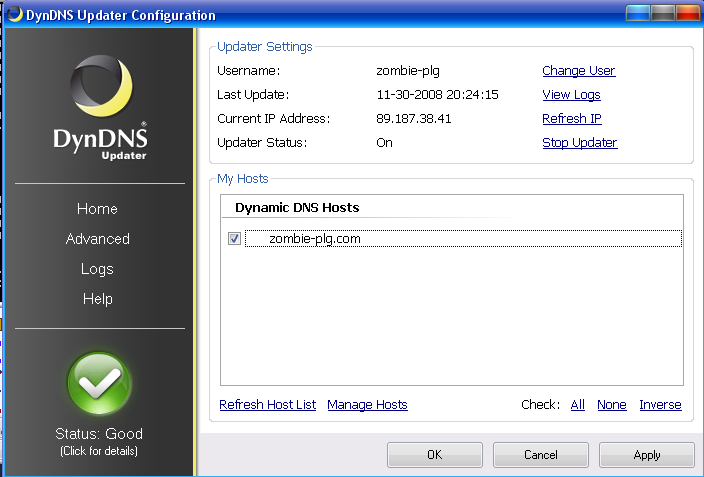Open the Advanced section in sidebar
Viewport: 704px width, 477px height.
[97, 238]
